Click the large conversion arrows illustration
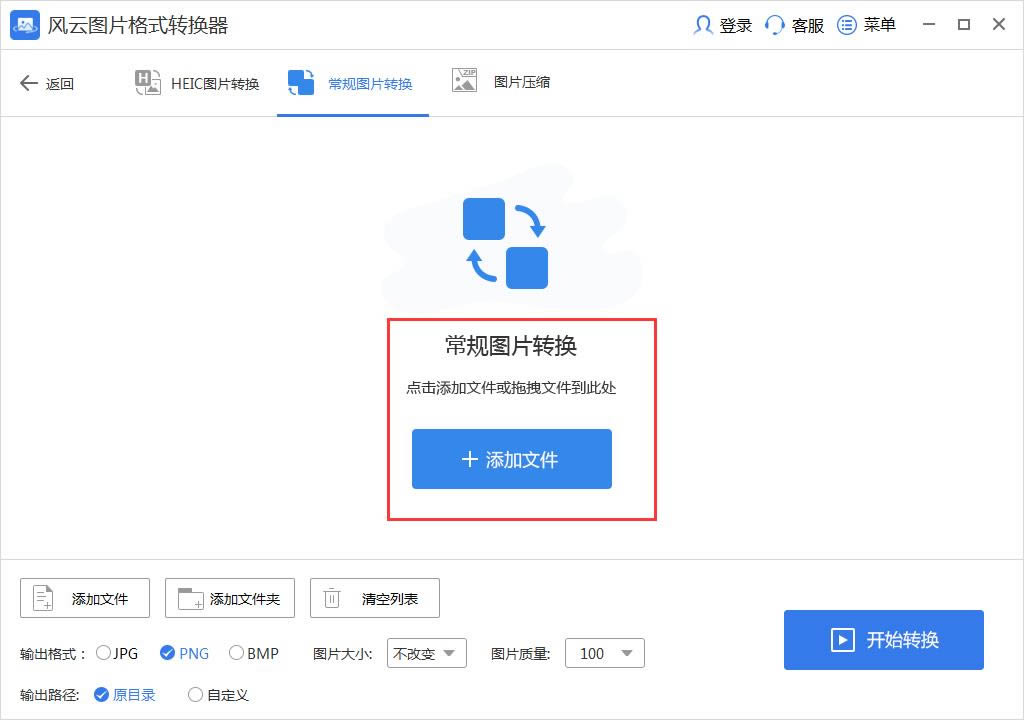 point(505,243)
